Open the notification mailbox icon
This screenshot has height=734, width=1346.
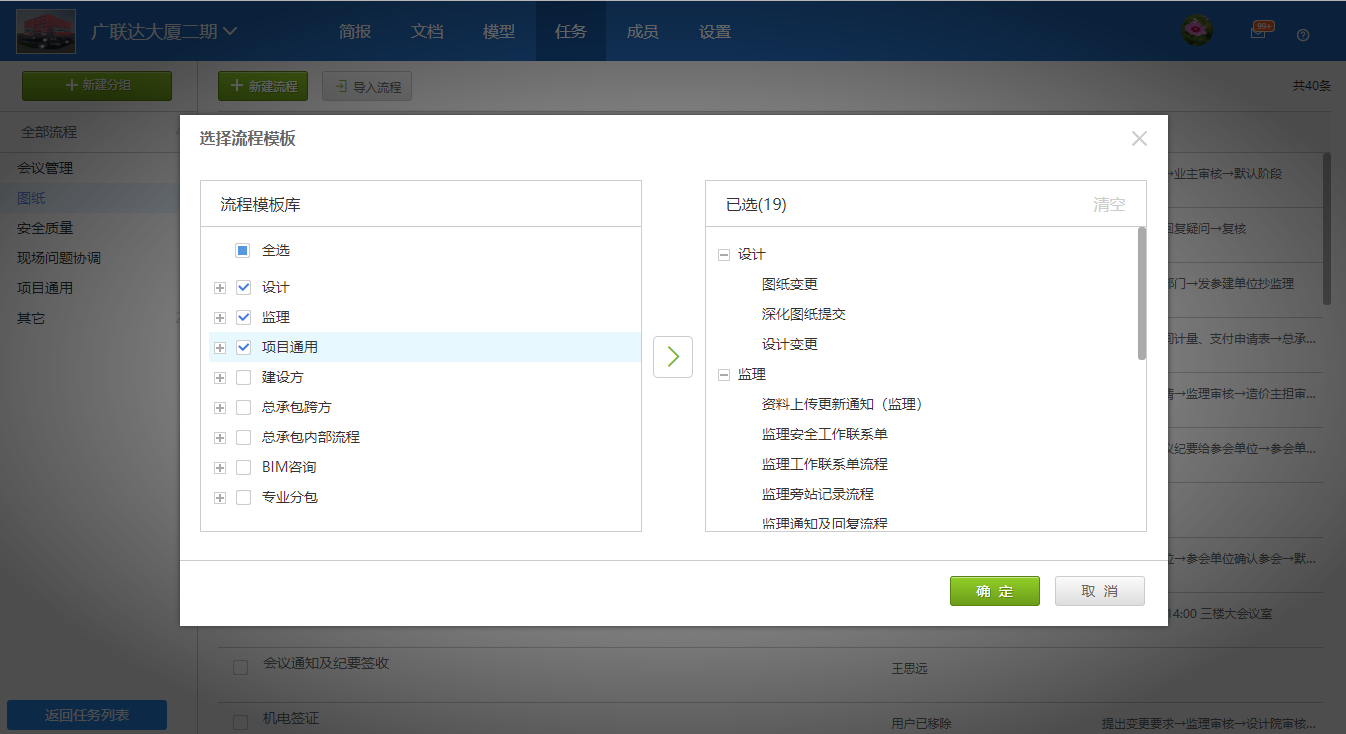(1258, 32)
